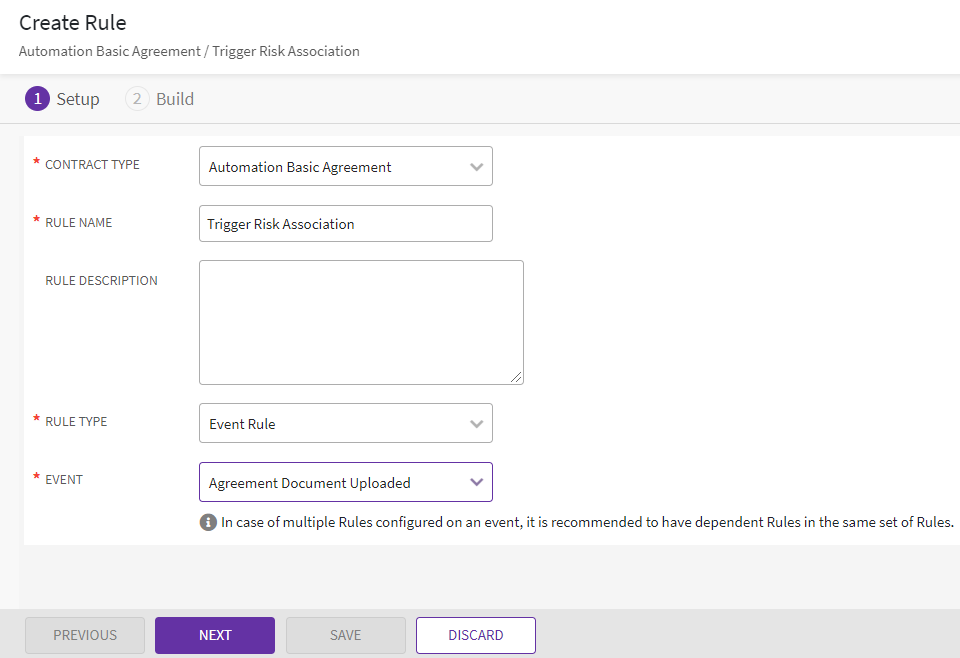The height and width of the screenshot is (658, 960).
Task: Click the Rule Type chevron arrow
Action: coord(477,424)
